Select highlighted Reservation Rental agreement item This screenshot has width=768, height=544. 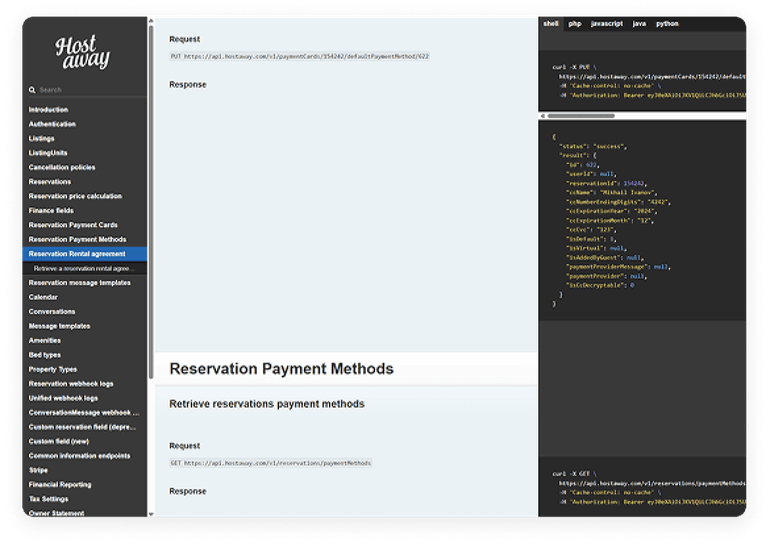[x=85, y=254]
